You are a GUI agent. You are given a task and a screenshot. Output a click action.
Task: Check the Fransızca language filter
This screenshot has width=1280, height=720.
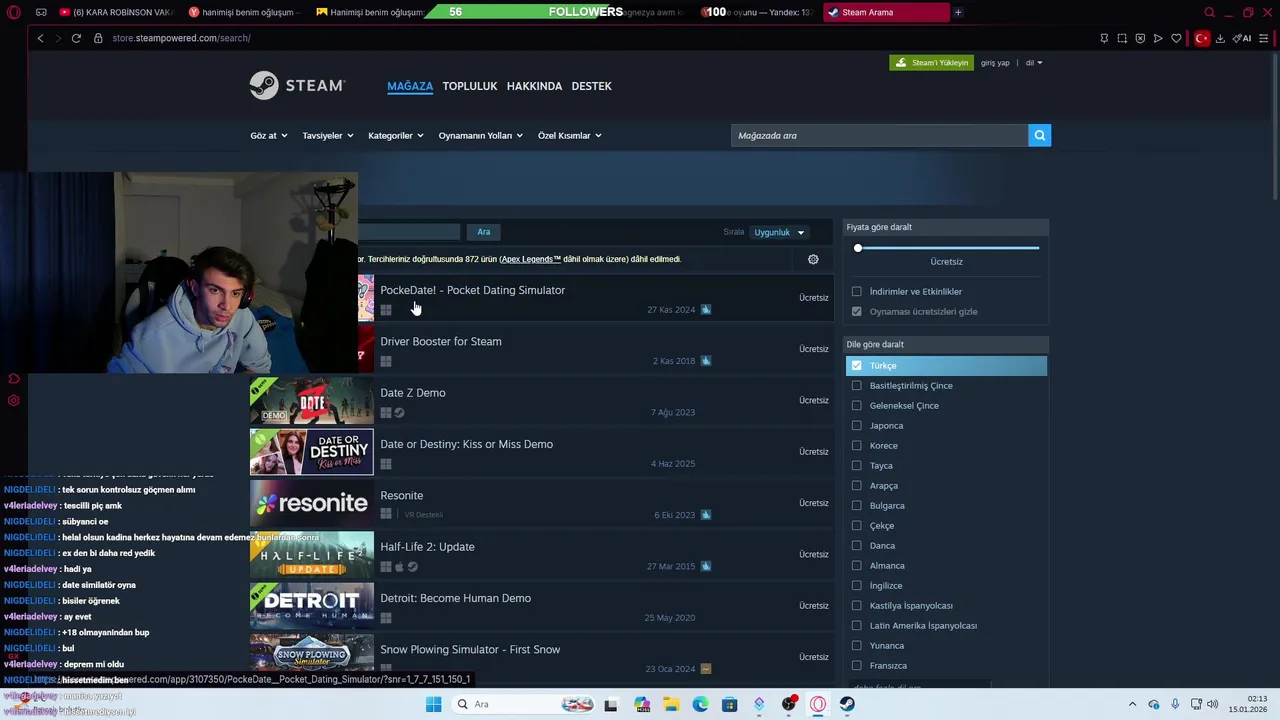(x=856, y=665)
